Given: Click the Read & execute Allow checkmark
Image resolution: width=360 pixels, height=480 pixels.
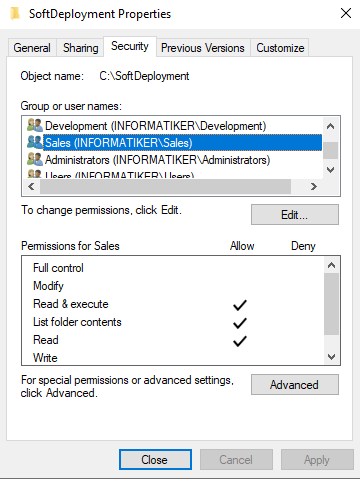Looking at the screenshot, I should coord(240,305).
